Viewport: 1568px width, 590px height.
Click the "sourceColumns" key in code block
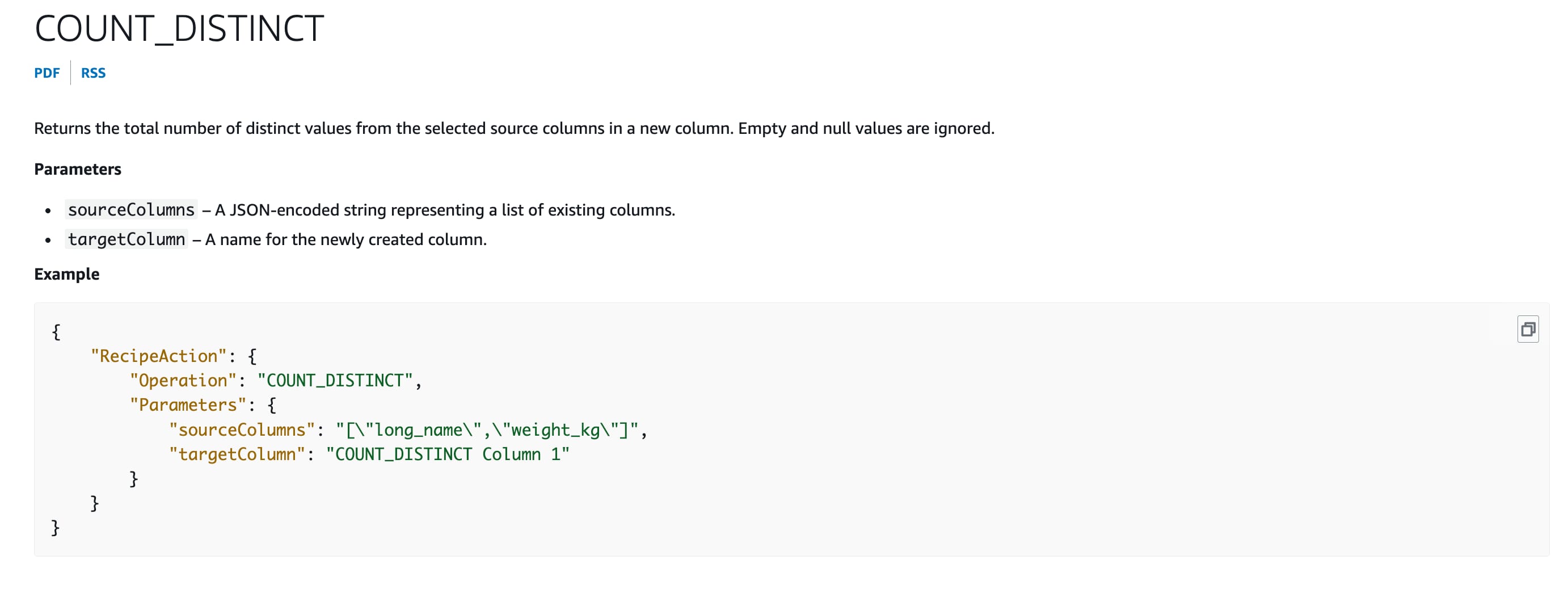click(242, 430)
